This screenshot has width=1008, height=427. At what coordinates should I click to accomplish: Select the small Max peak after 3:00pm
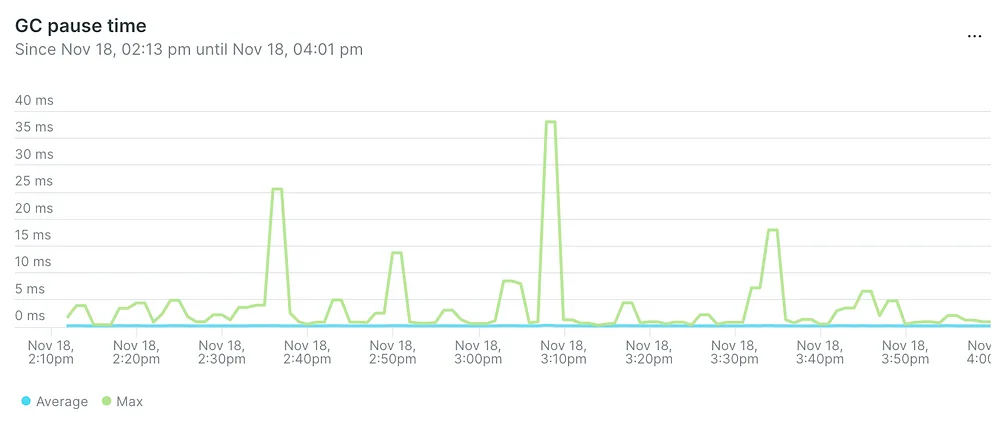(x=510, y=281)
